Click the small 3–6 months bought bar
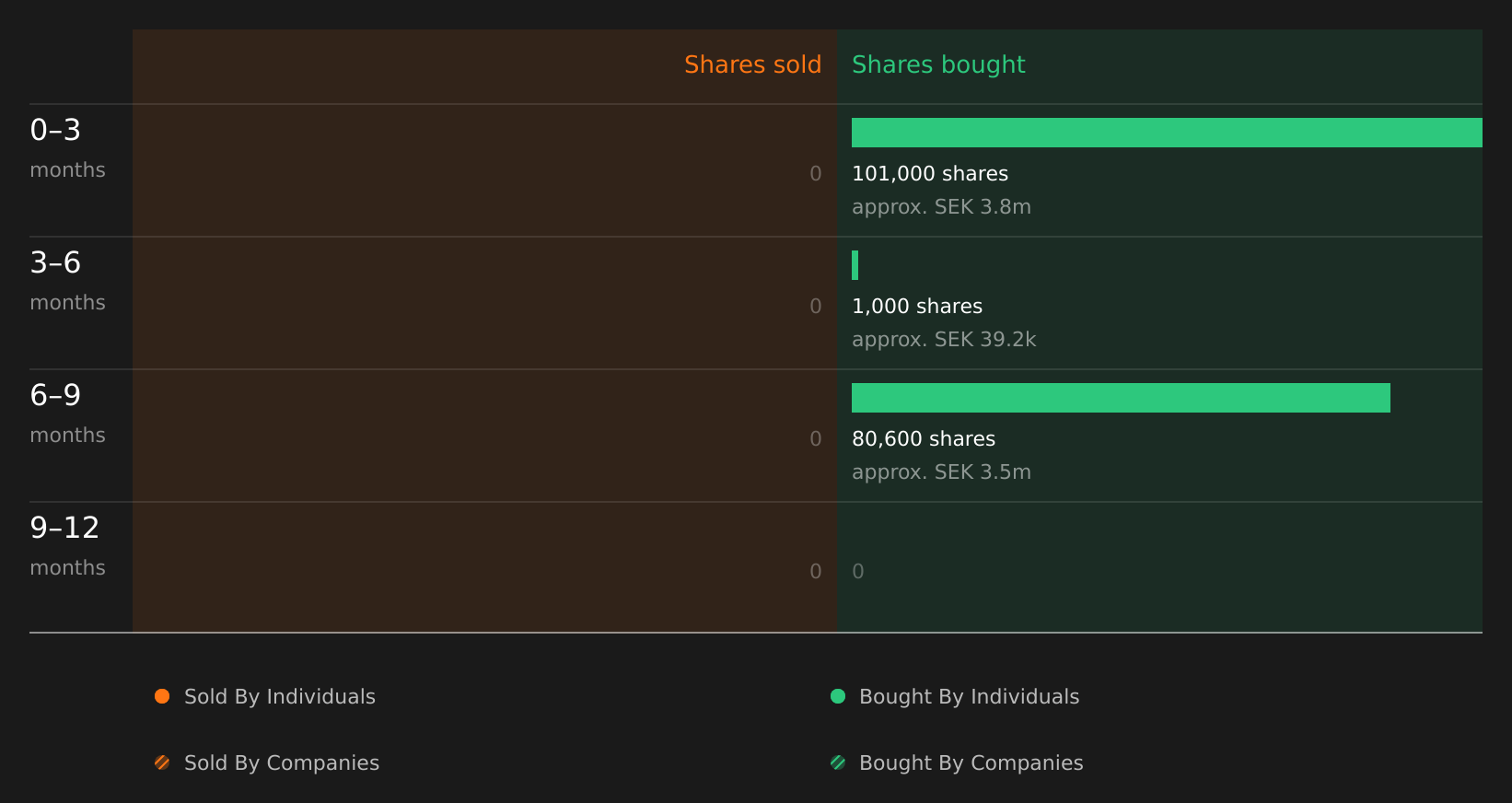1512x803 pixels. click(x=855, y=265)
